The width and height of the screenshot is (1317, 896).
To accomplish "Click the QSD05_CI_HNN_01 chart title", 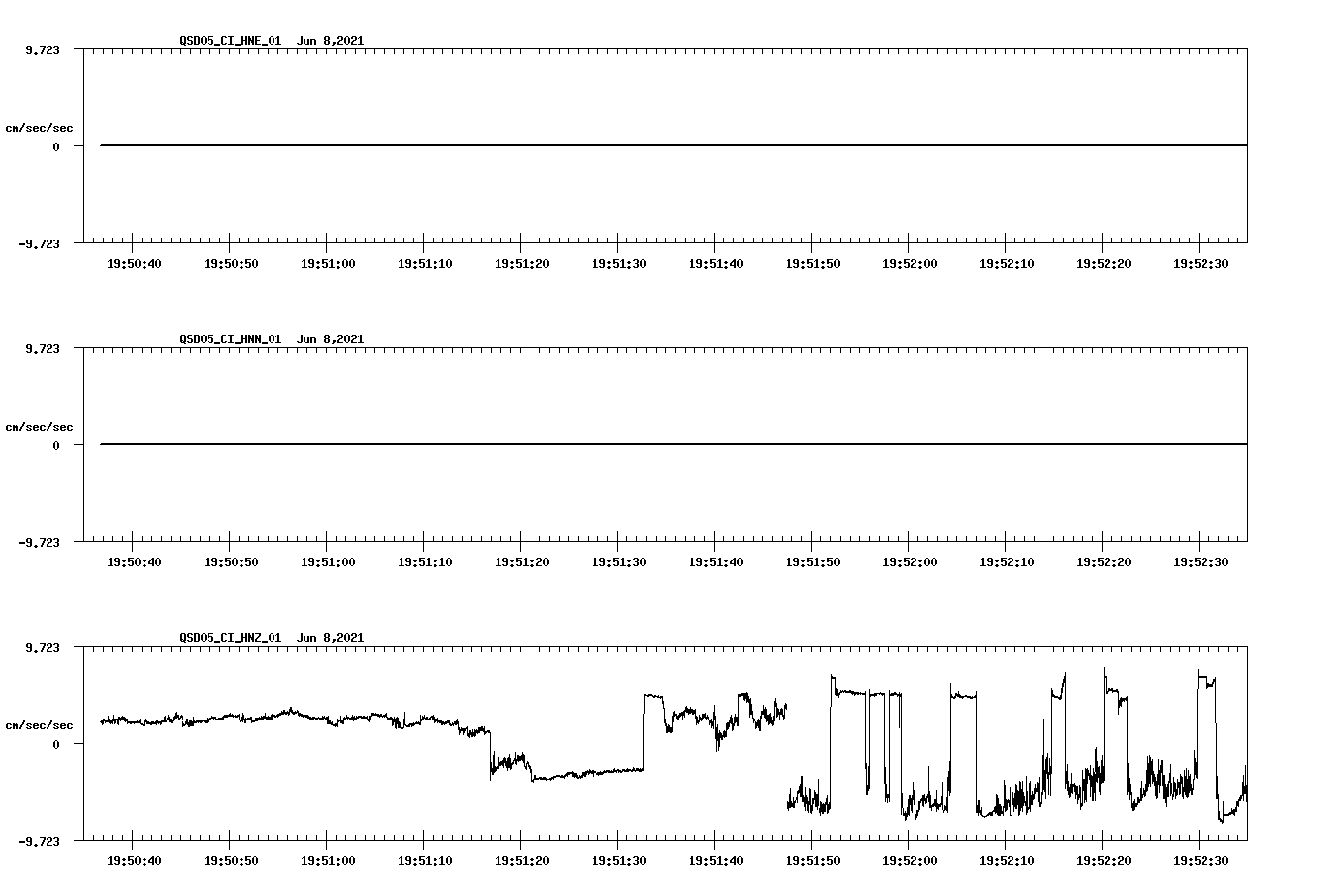I will click(x=272, y=339).
